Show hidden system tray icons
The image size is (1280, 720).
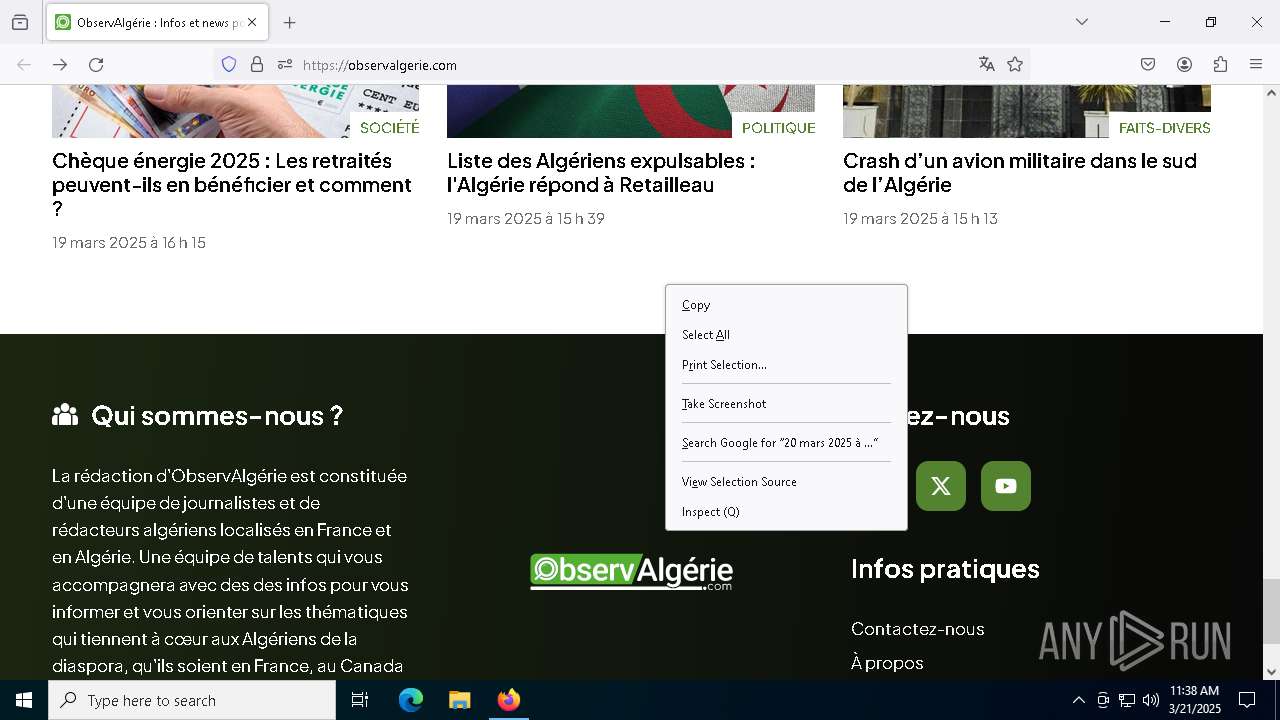pyautogui.click(x=1078, y=700)
